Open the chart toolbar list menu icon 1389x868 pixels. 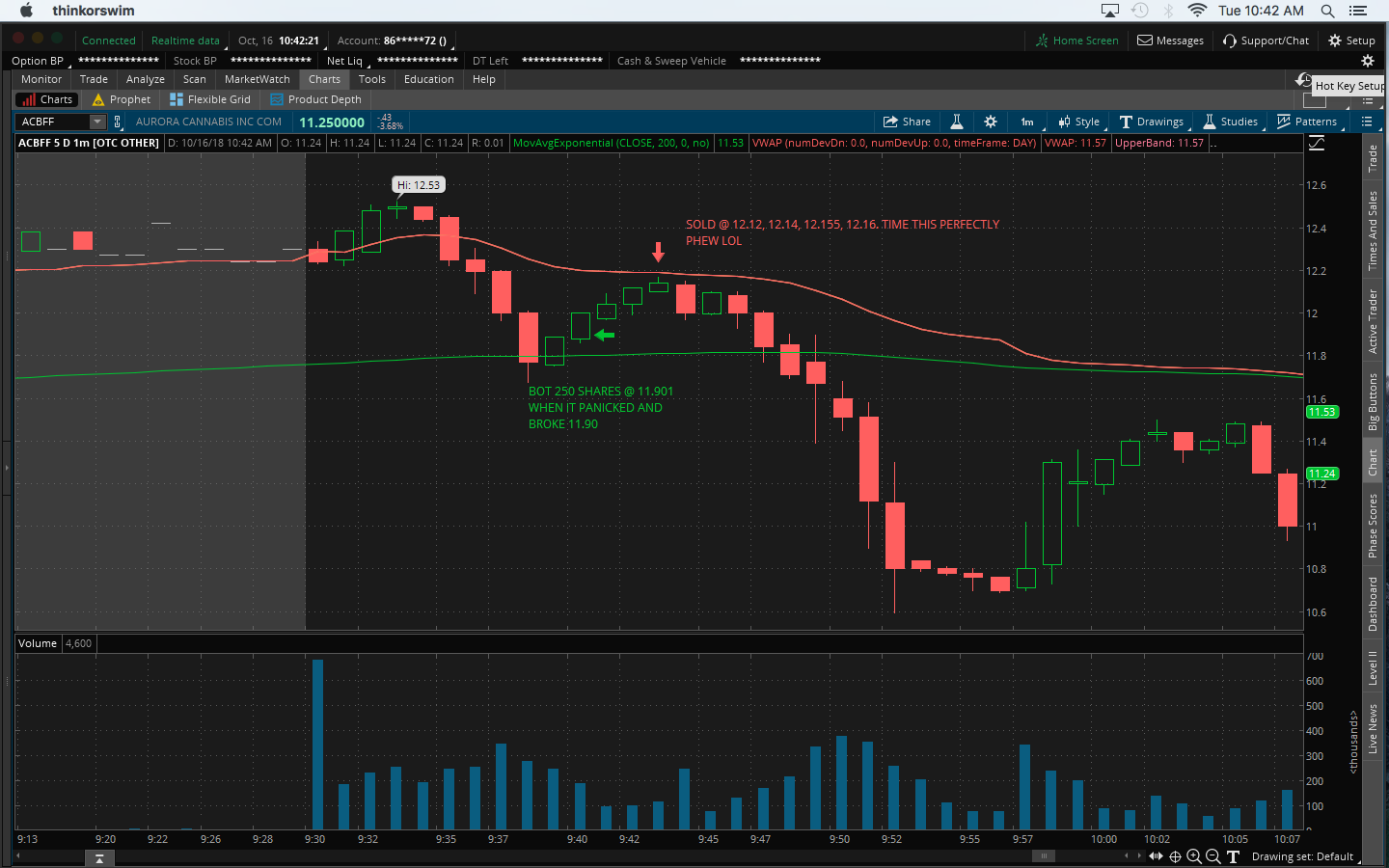1367,122
